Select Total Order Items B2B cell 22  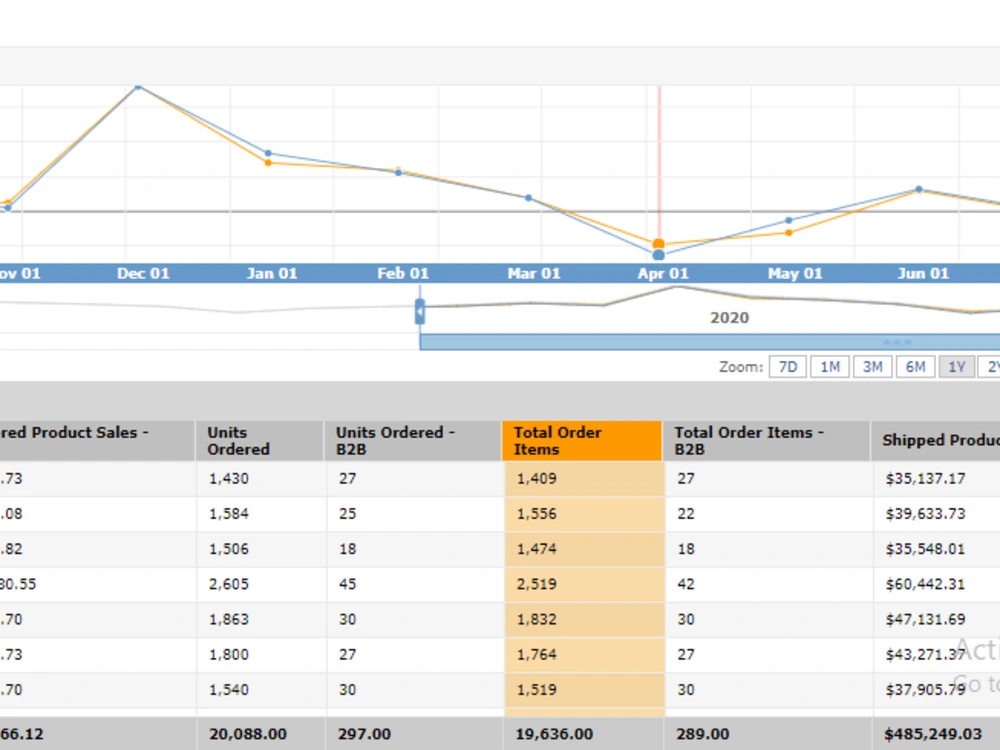pos(768,513)
